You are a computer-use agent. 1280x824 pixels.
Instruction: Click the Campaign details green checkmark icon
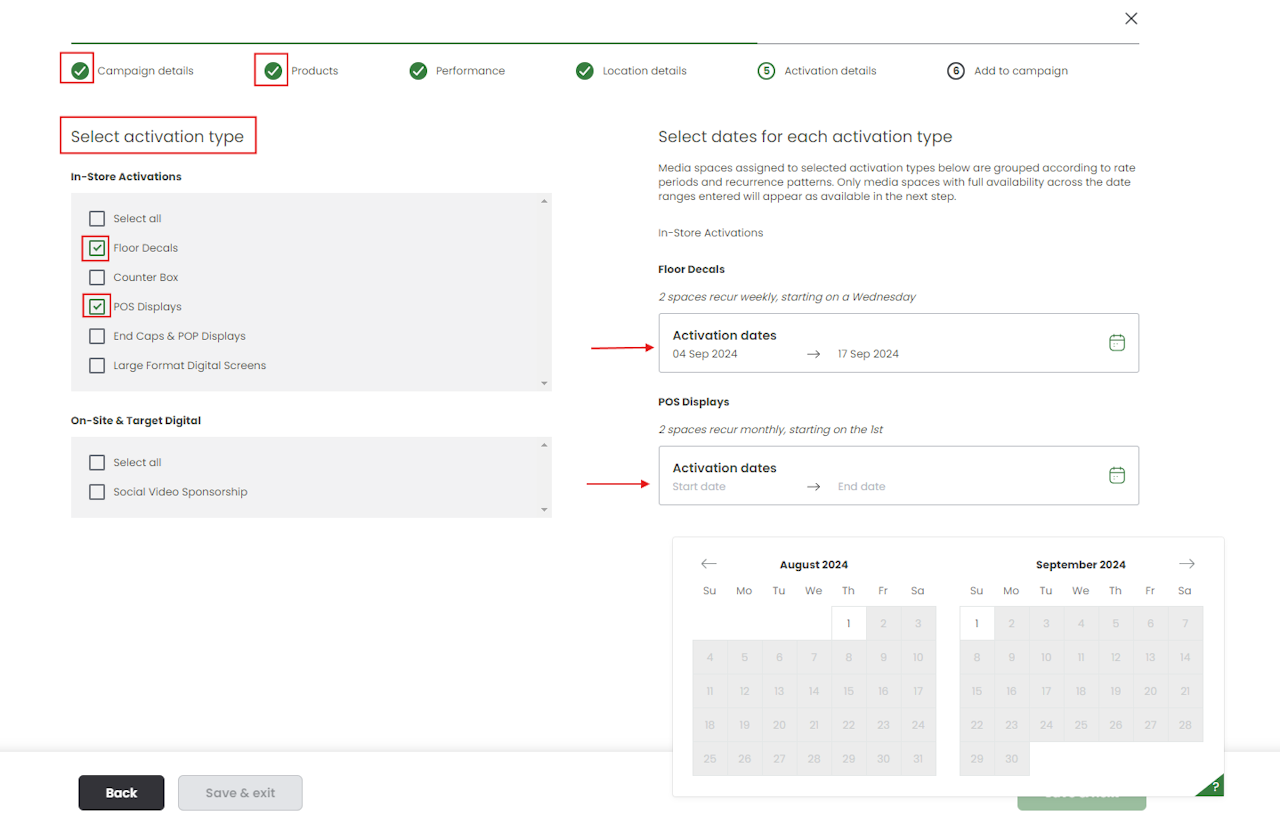click(80, 71)
